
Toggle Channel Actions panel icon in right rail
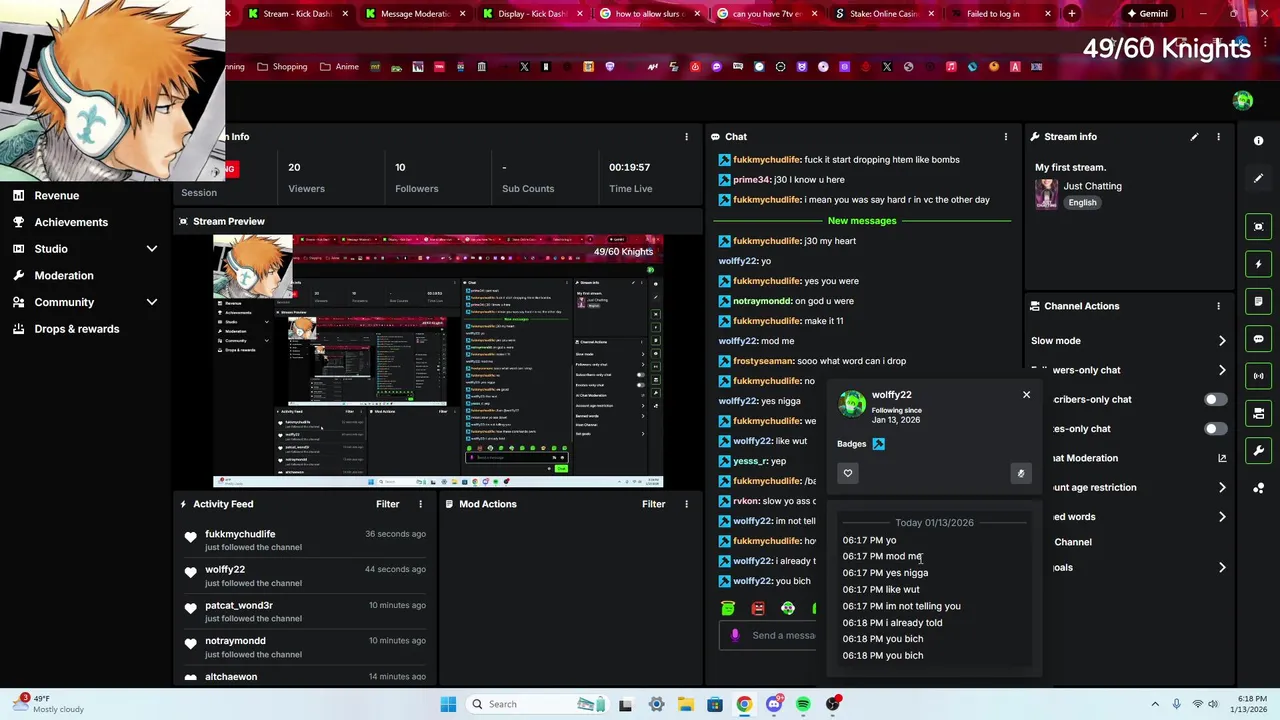coord(1258,413)
